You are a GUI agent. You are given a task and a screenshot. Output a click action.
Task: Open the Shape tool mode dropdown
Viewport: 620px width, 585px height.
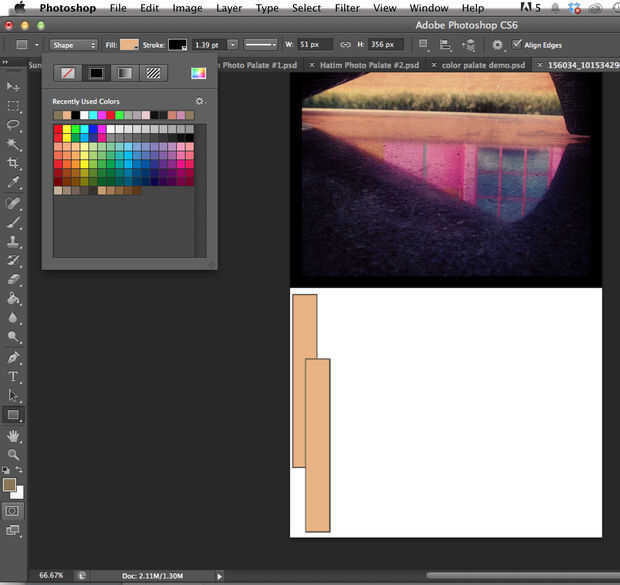pyautogui.click(x=73, y=45)
